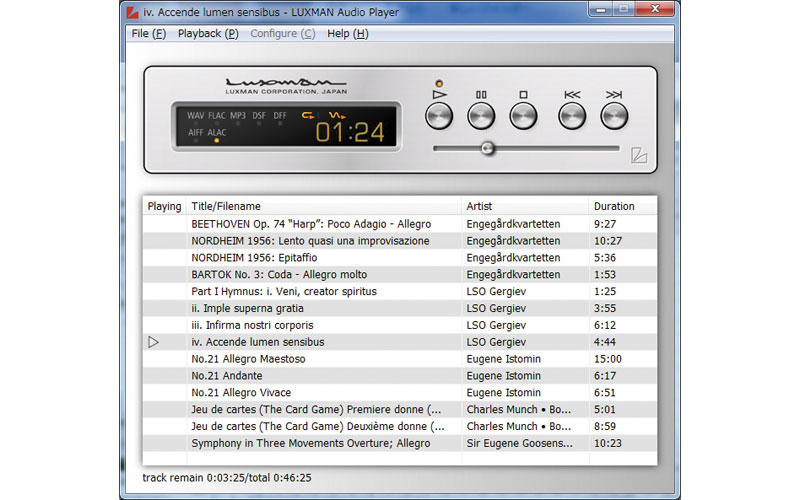Open the Playback menu
800x500 pixels.
pos(208,34)
